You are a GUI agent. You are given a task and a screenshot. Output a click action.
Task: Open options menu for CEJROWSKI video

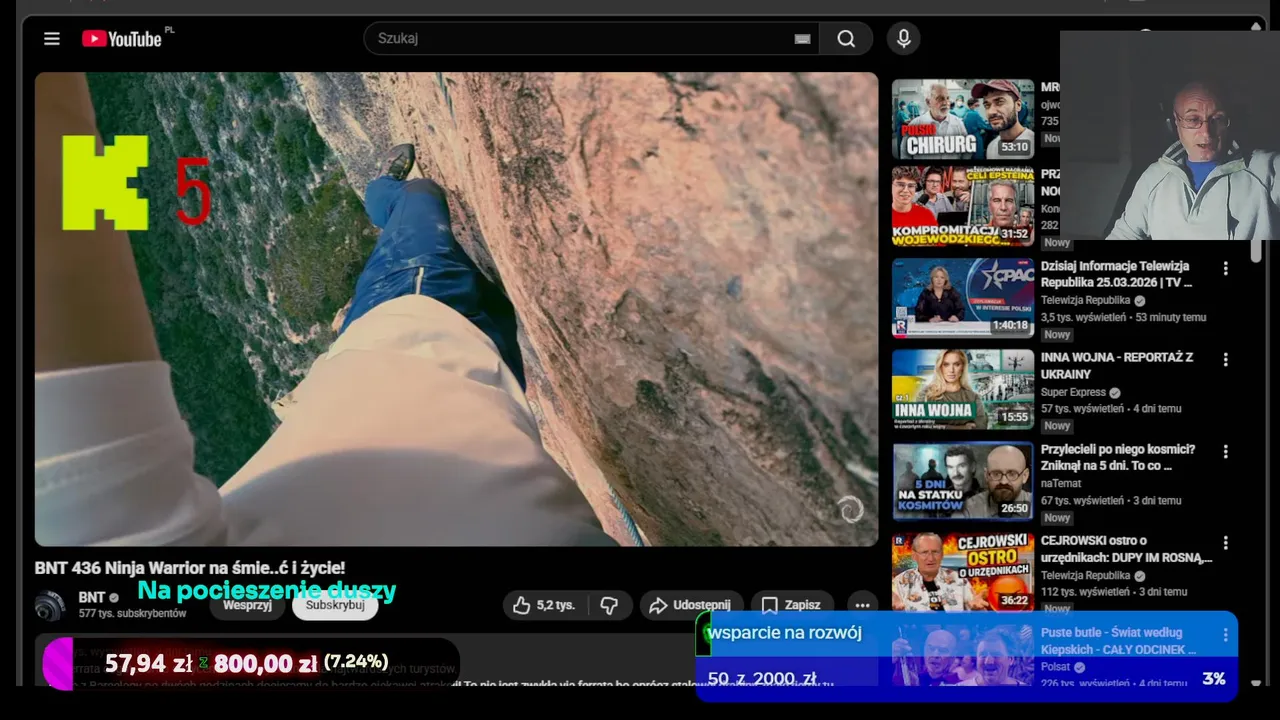point(1225,543)
